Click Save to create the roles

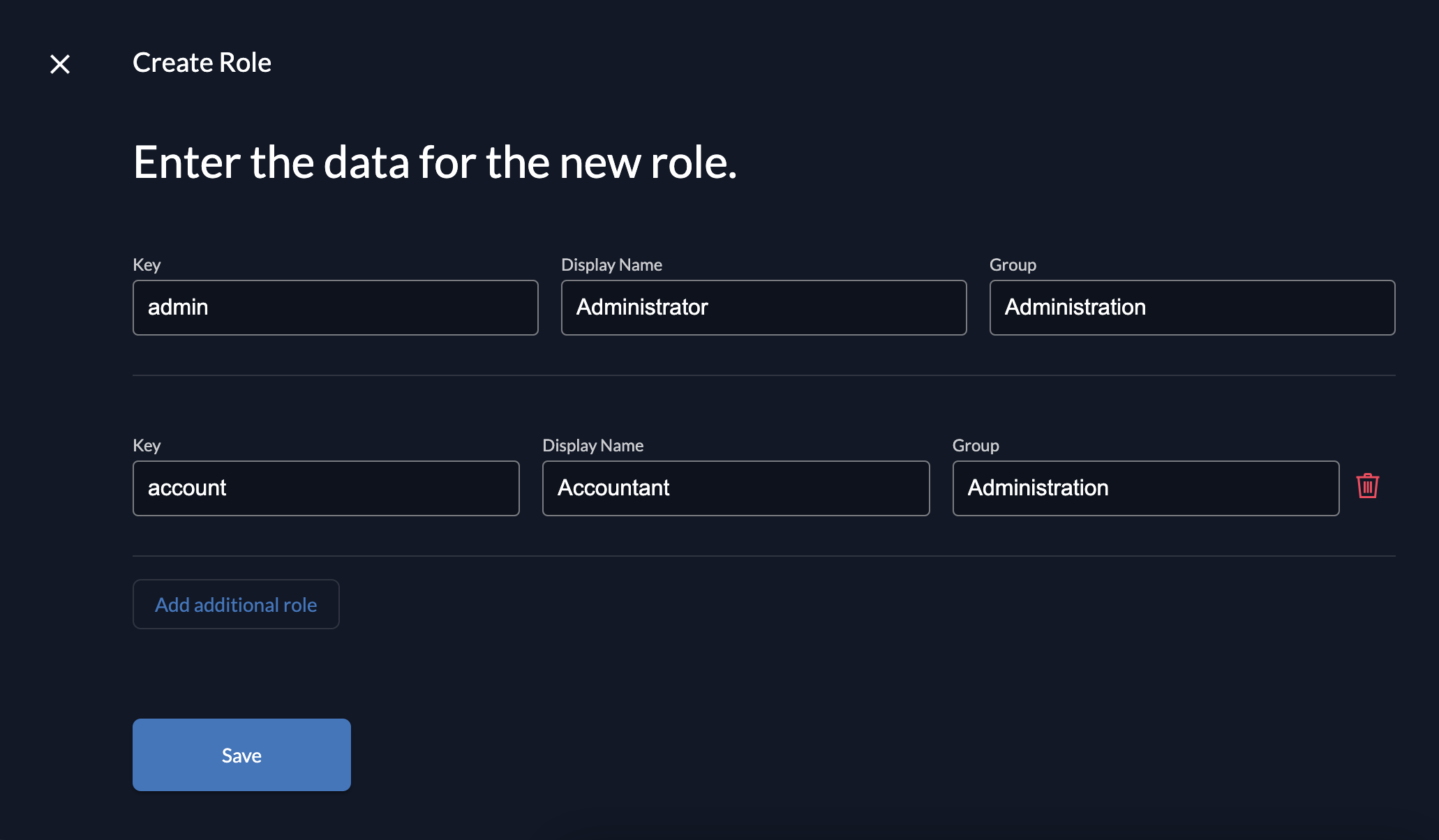[241, 755]
